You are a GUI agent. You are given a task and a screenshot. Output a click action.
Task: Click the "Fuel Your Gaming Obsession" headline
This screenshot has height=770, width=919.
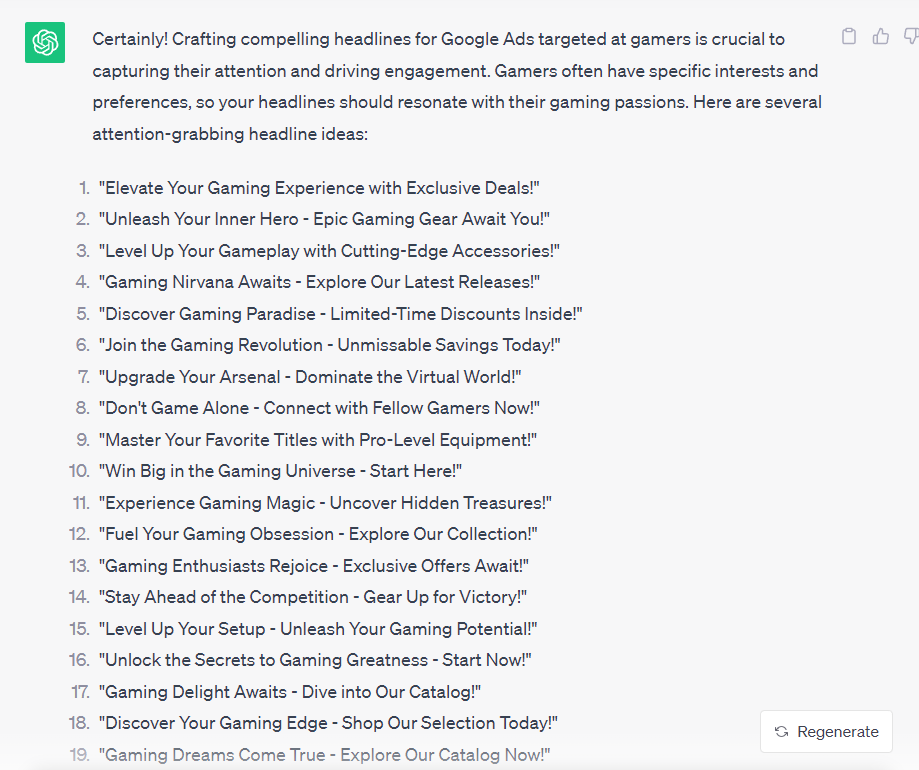point(319,534)
